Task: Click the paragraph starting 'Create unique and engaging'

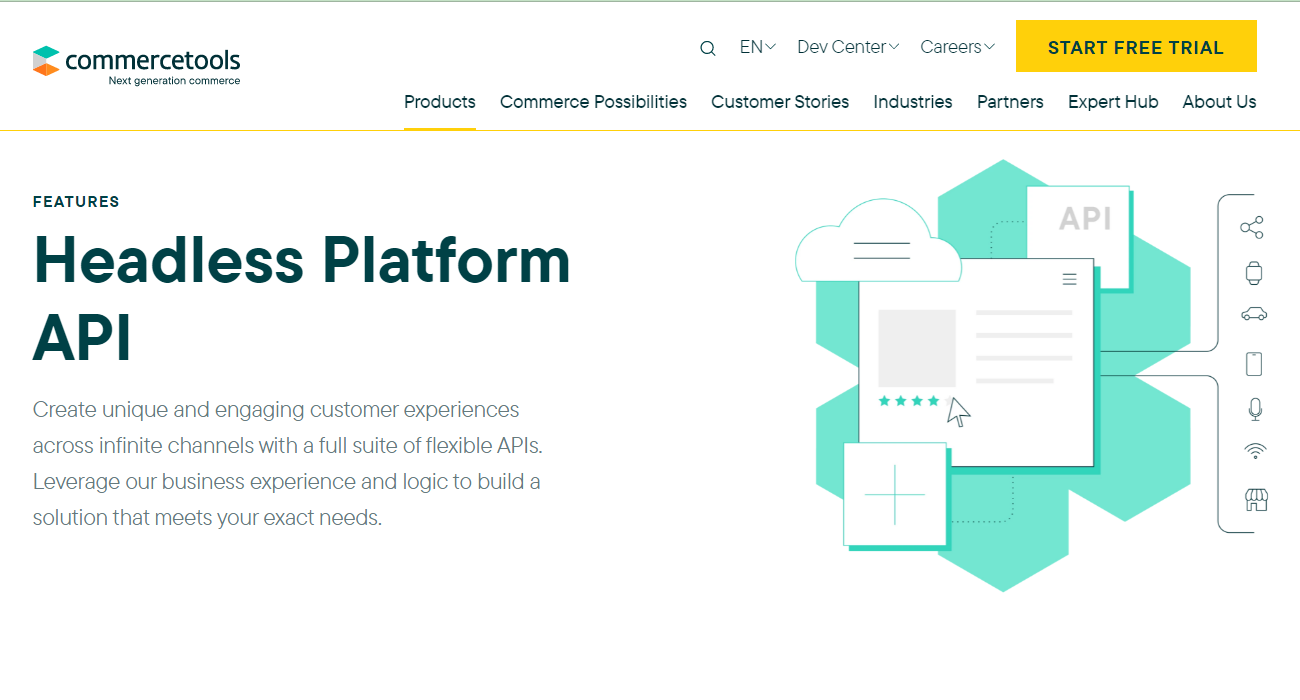Action: 288,464
